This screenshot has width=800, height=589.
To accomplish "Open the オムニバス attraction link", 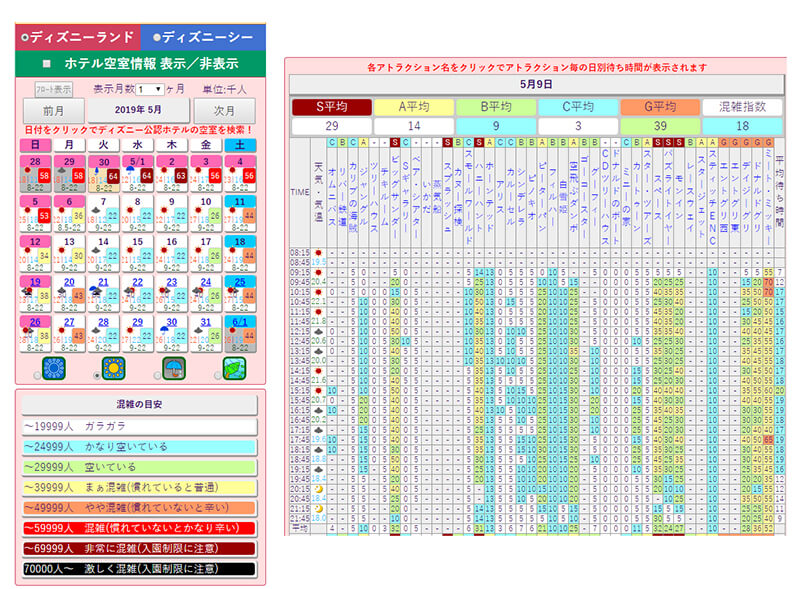I will (x=332, y=196).
